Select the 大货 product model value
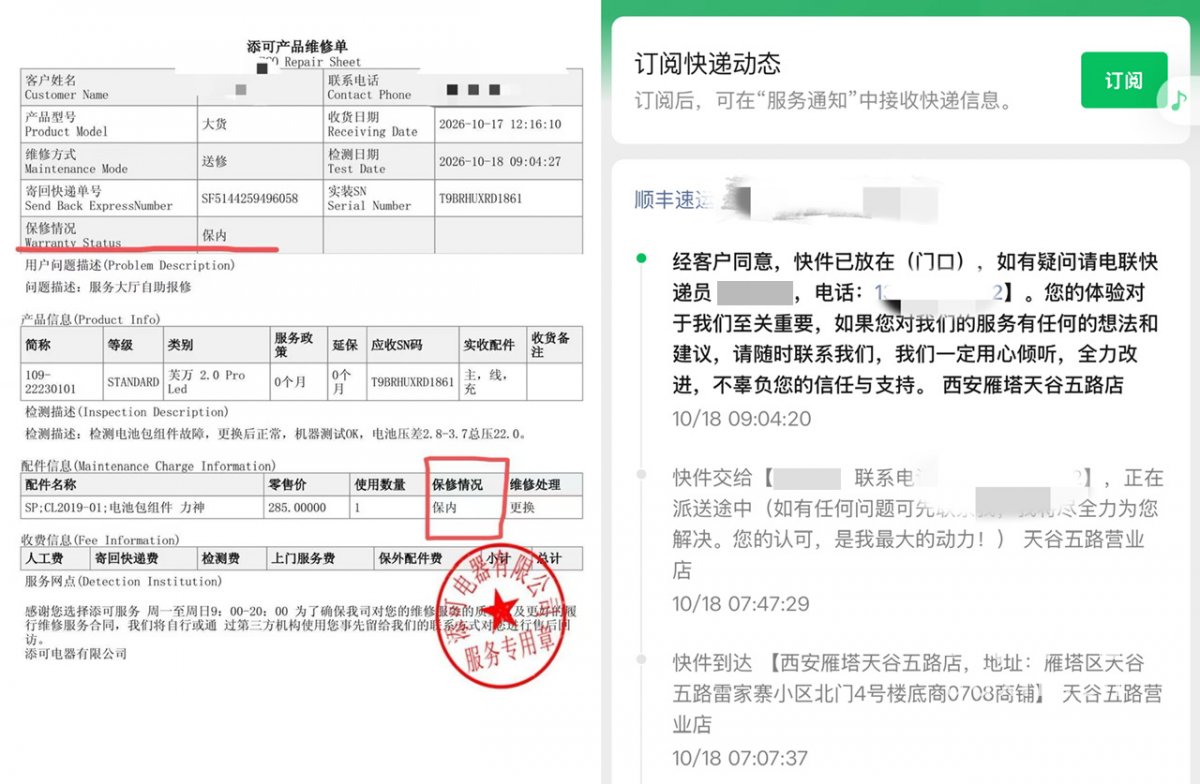The image size is (1200, 784). click(x=214, y=125)
